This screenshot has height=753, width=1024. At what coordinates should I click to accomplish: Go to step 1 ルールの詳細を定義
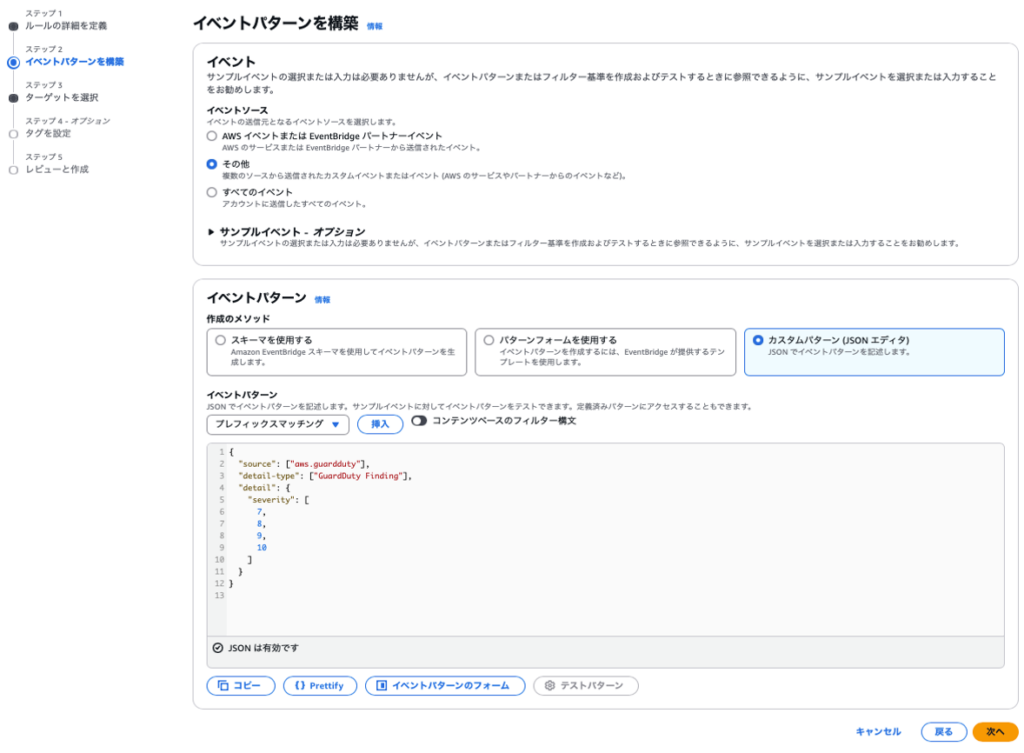pos(65,25)
